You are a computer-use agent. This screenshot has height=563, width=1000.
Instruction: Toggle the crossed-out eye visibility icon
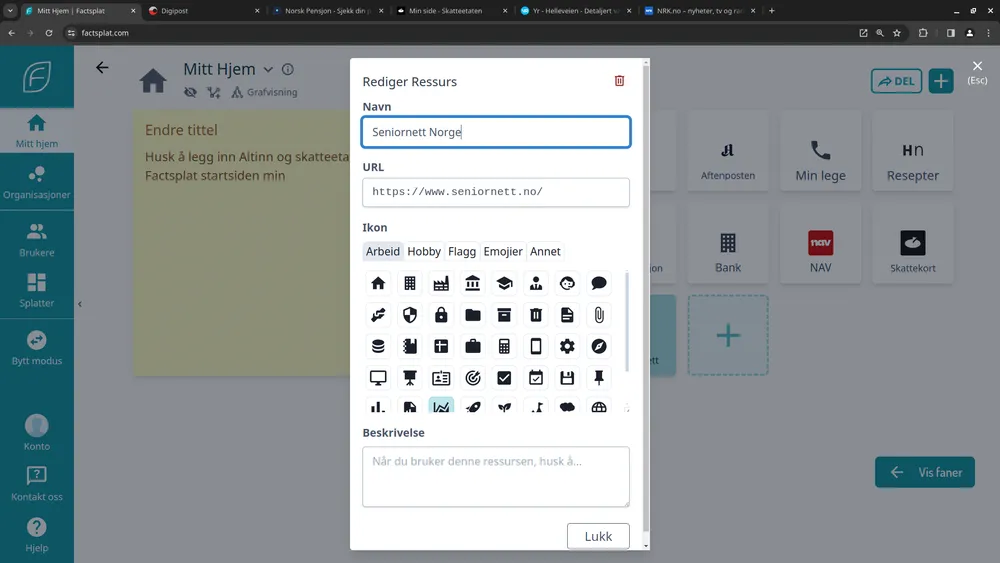click(x=190, y=92)
